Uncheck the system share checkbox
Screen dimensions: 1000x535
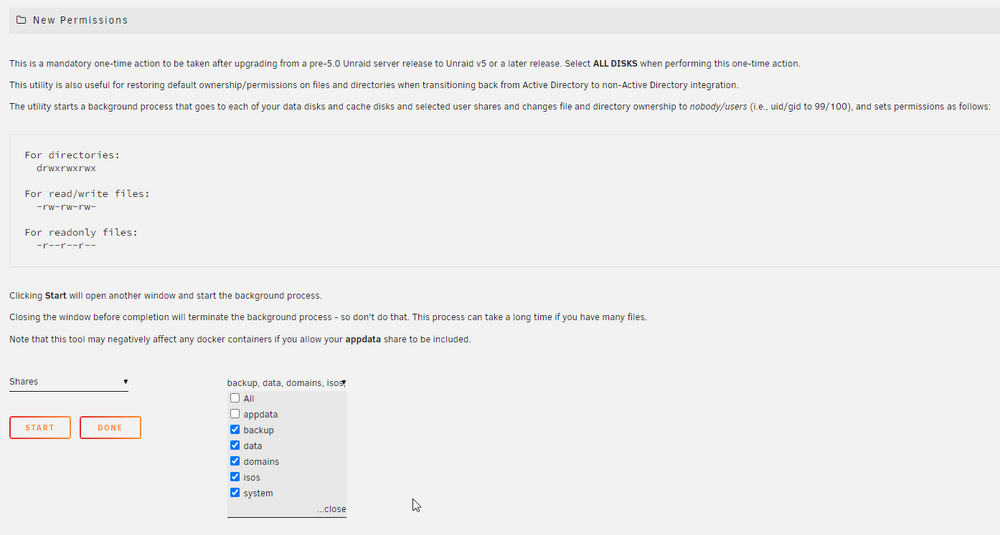coord(235,492)
